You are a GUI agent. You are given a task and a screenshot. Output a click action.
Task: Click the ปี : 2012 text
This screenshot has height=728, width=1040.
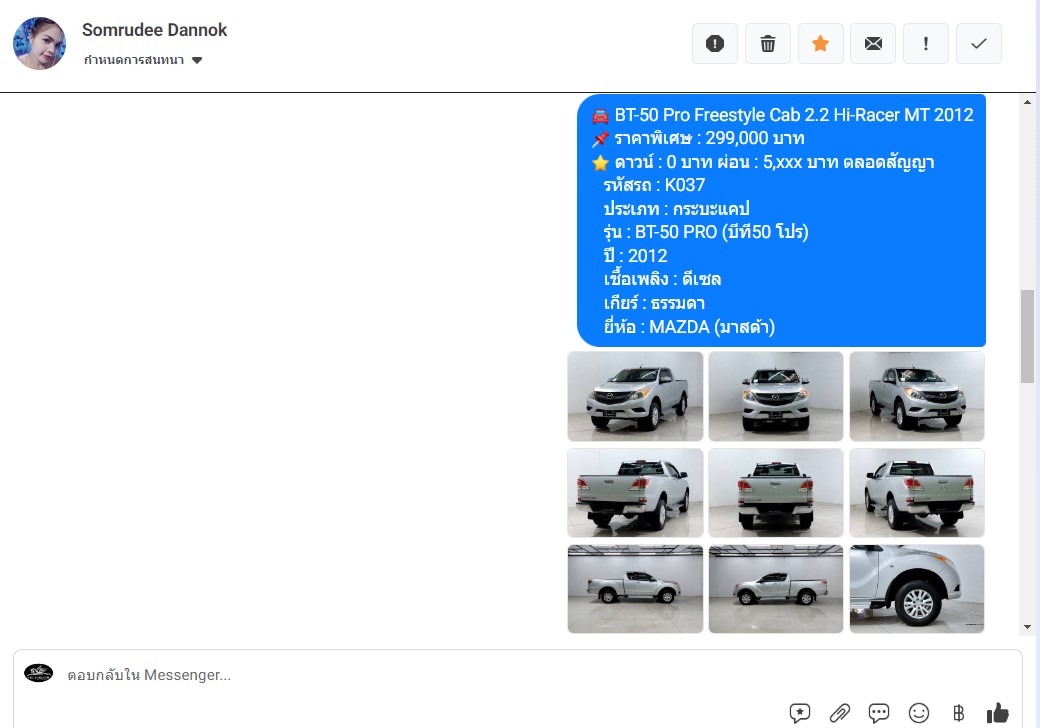tap(635, 256)
